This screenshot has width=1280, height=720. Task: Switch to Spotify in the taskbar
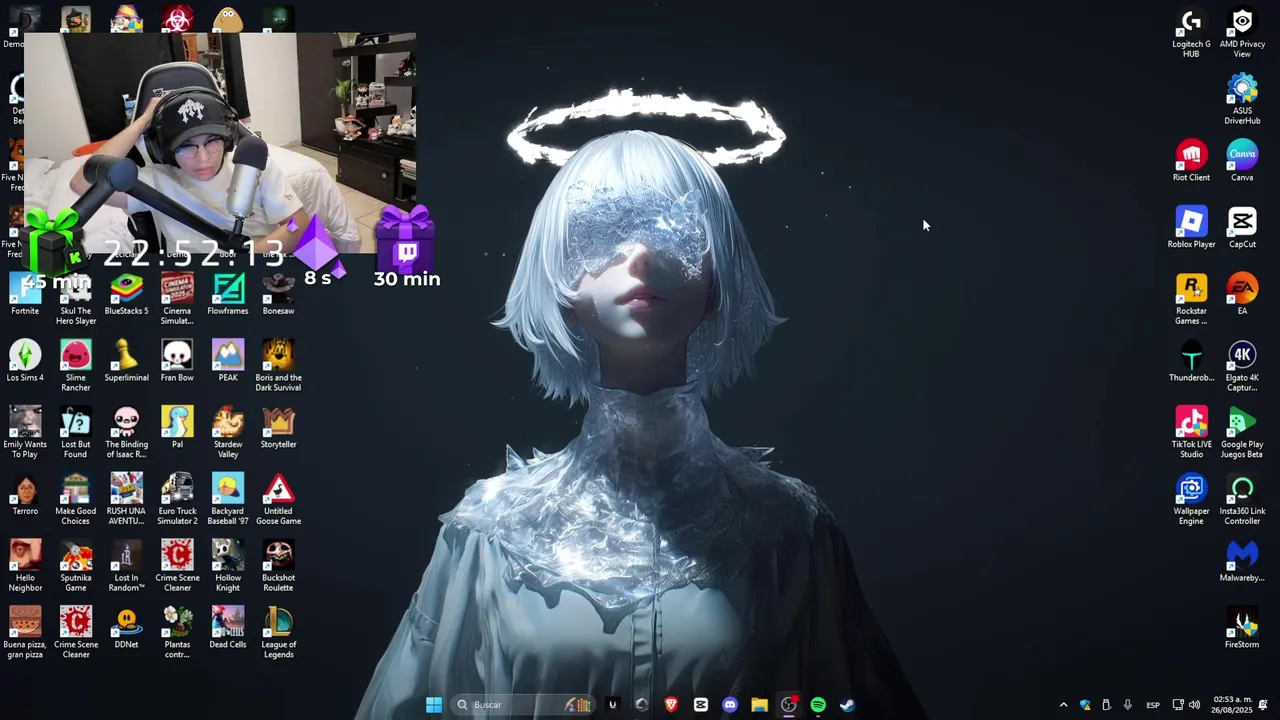point(818,705)
